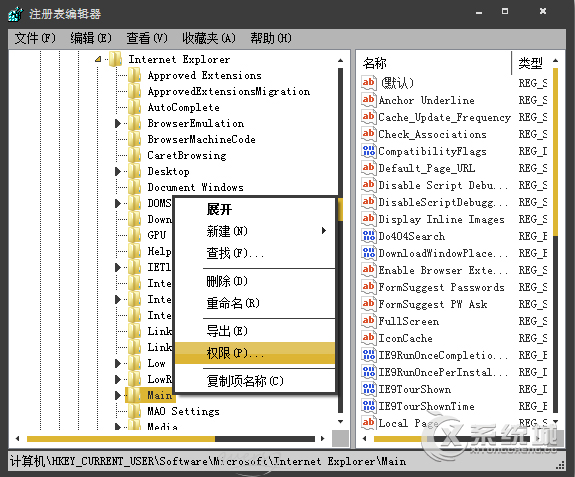Open the 收藏夹(A) menu
The height and width of the screenshot is (477, 575).
tap(209, 38)
